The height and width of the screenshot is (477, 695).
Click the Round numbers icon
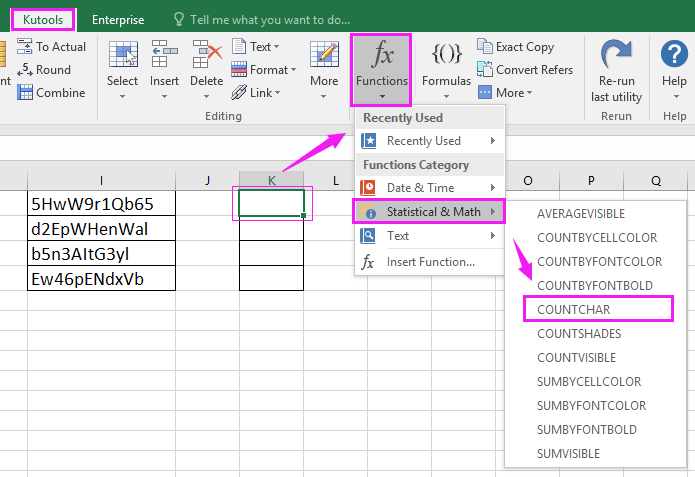coord(24,70)
